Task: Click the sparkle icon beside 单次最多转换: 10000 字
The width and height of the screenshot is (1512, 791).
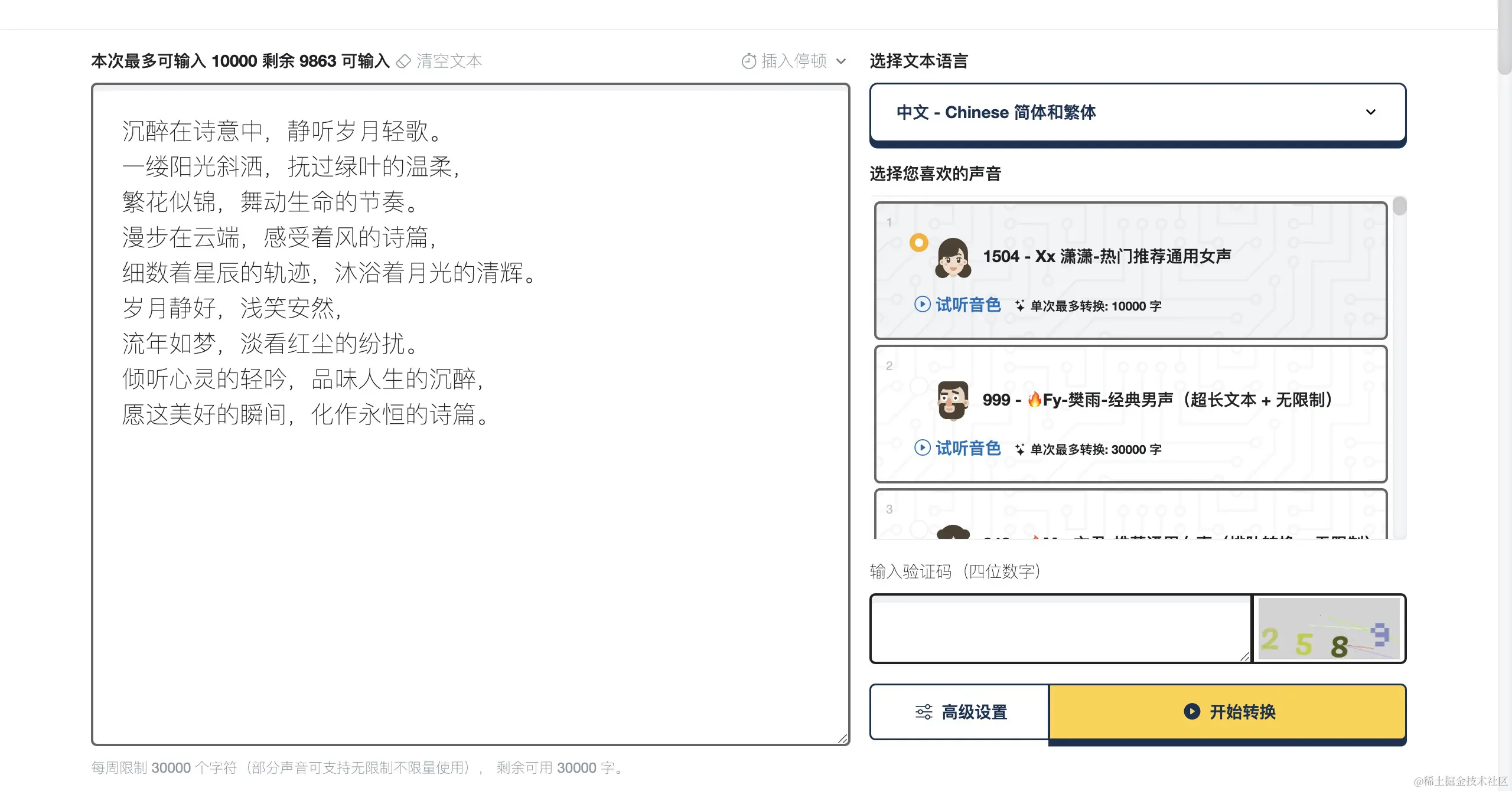Action: coord(1020,306)
